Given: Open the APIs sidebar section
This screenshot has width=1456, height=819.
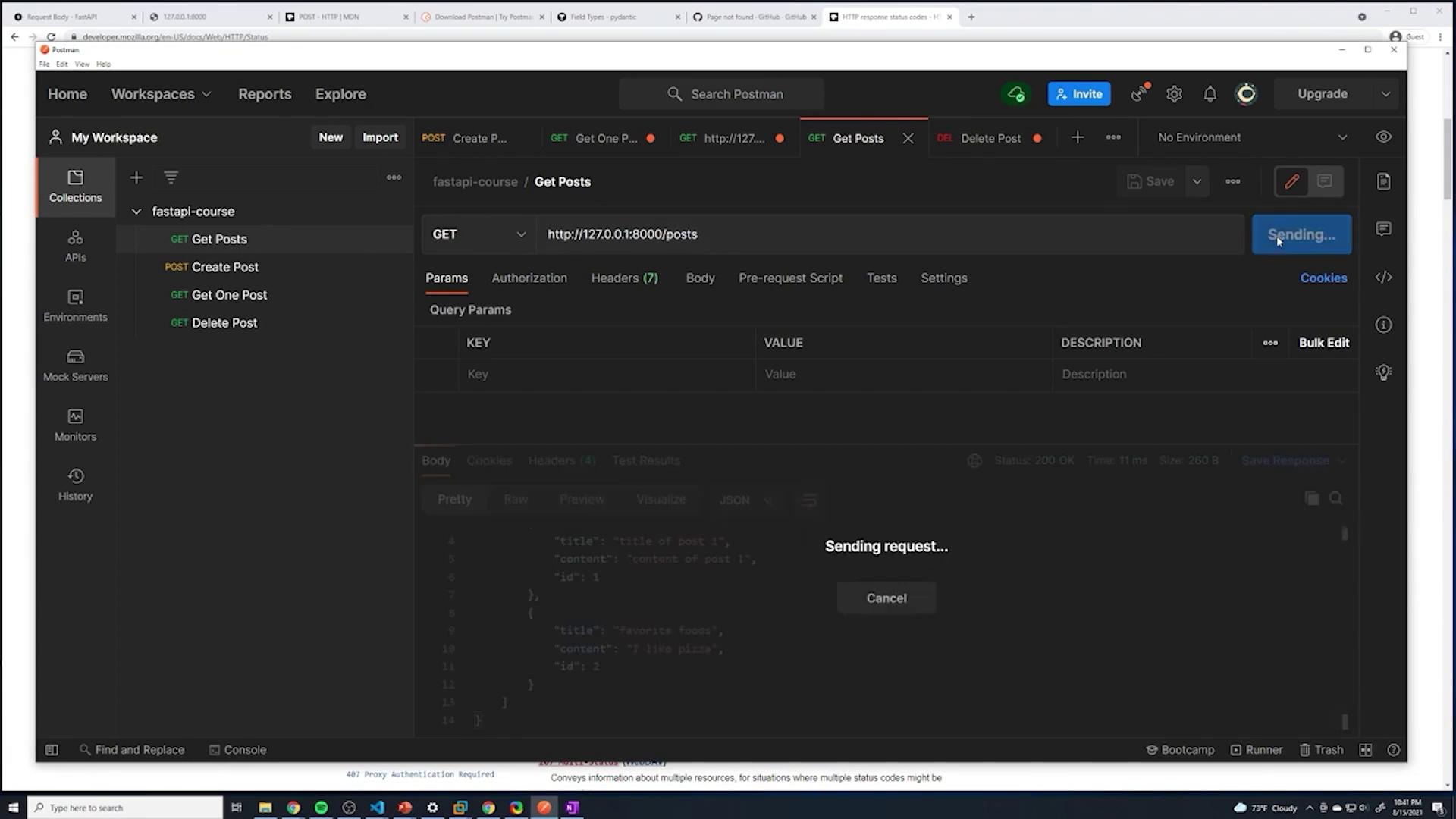Looking at the screenshot, I should pyautogui.click(x=75, y=246).
